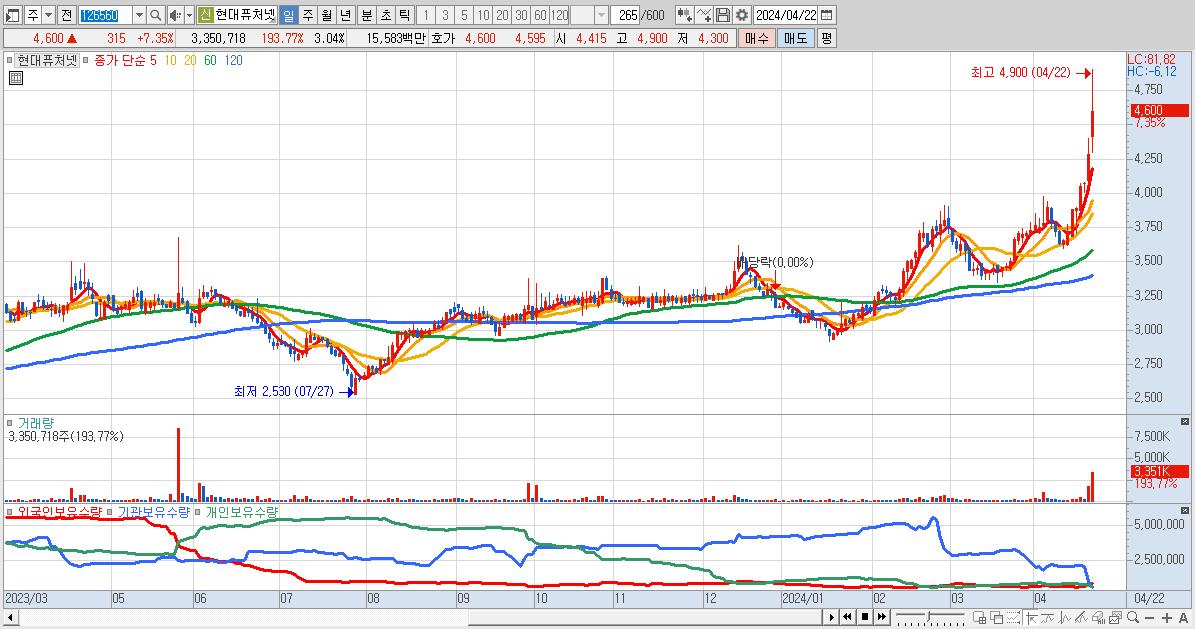1195x629 pixels.
Task: Close the volume panel with its corner button
Action: (1185, 422)
